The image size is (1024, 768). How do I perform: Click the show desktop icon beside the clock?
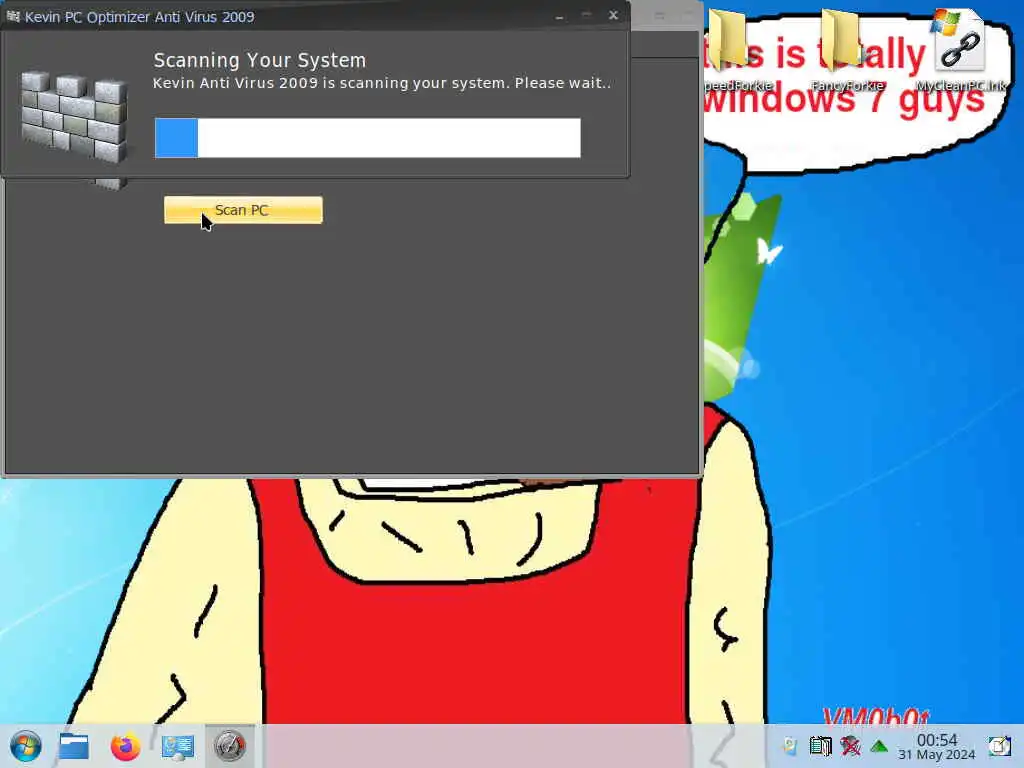999,746
